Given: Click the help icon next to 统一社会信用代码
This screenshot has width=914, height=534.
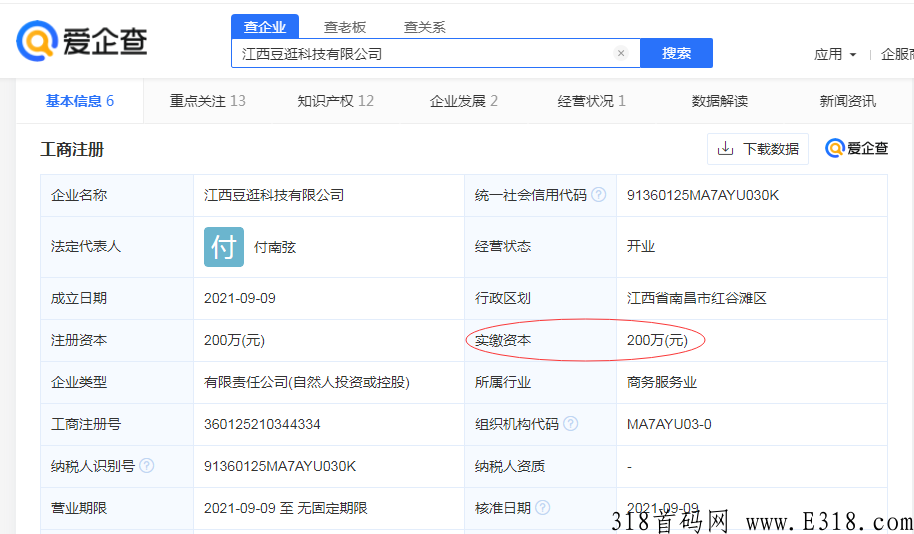Looking at the screenshot, I should pos(599,195).
